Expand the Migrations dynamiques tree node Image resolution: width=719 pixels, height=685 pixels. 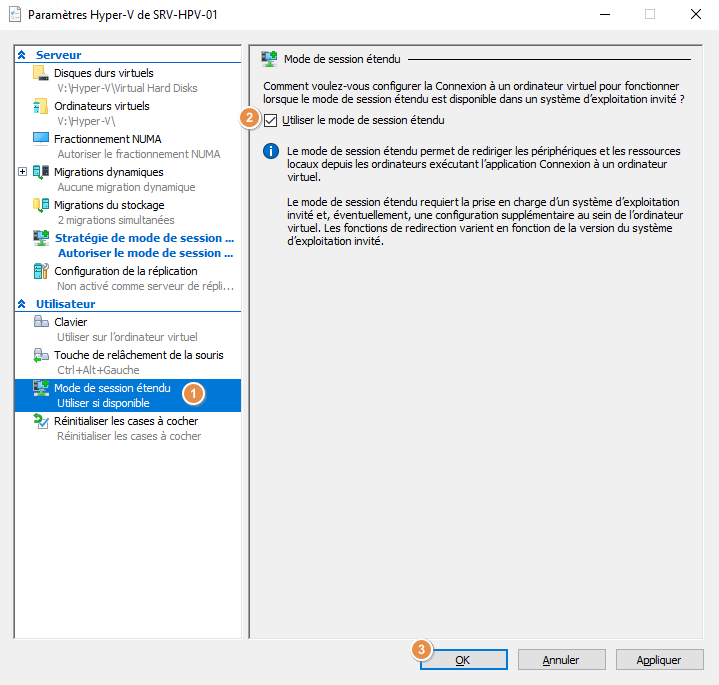(x=22, y=171)
